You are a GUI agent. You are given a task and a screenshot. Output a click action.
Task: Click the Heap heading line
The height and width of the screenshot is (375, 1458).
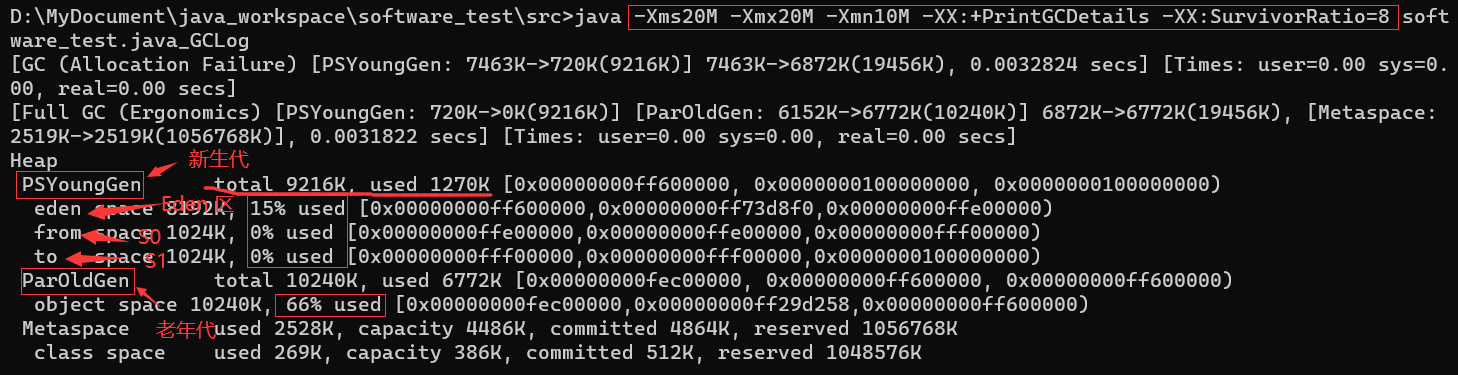[34, 160]
